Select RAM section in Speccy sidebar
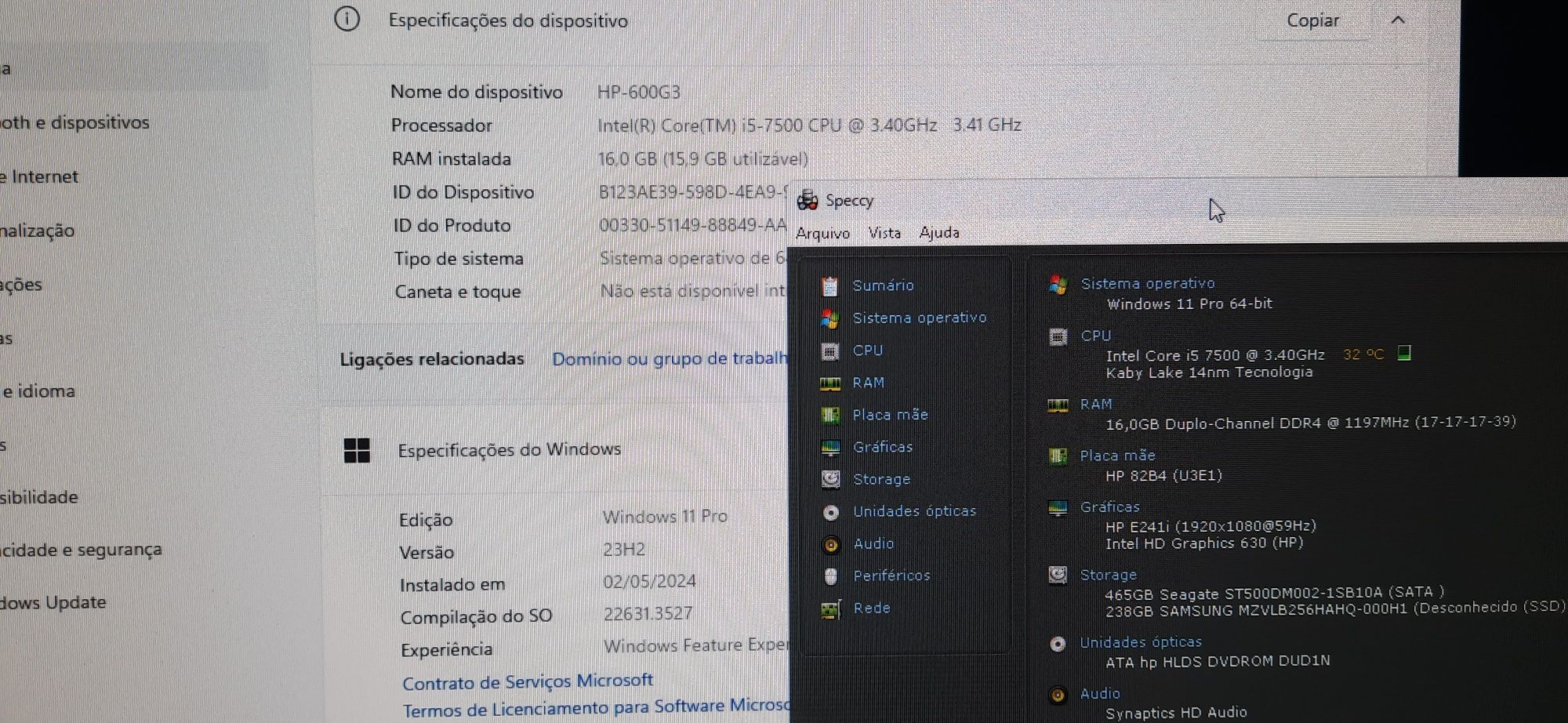Image resolution: width=1568 pixels, height=723 pixels. point(869,383)
